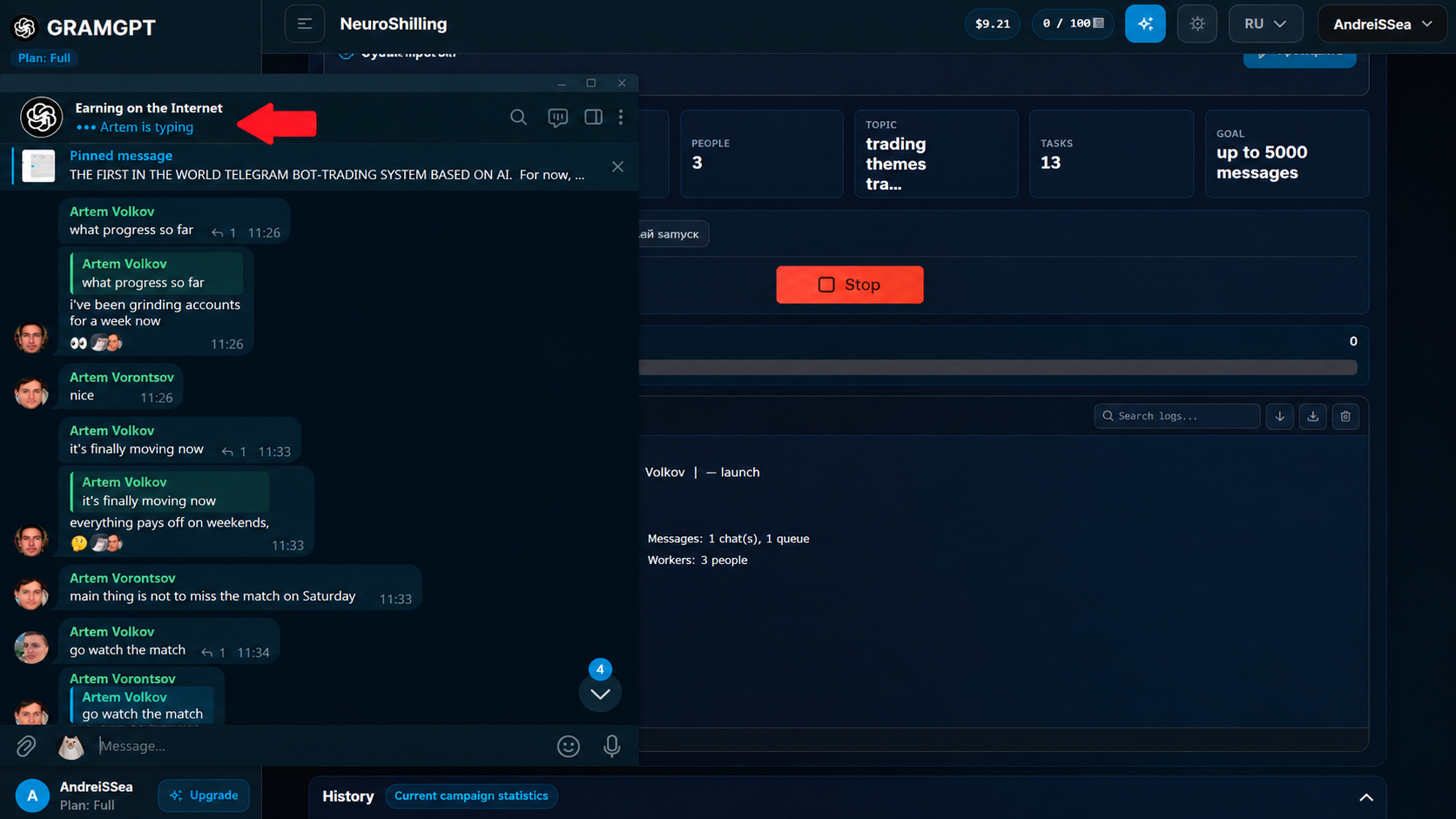Click the 'Volkov | — launch' log entry
Viewport: 1456px width, 819px height.
pos(702,472)
